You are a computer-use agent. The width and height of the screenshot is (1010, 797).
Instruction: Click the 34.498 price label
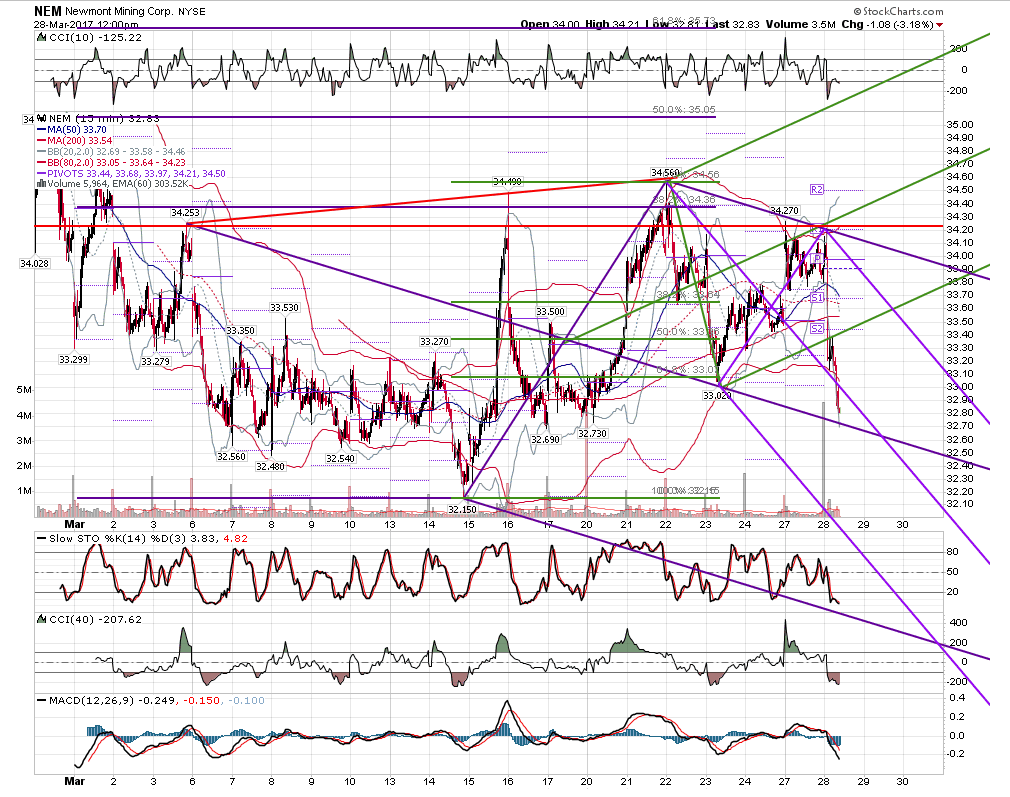coord(508,182)
